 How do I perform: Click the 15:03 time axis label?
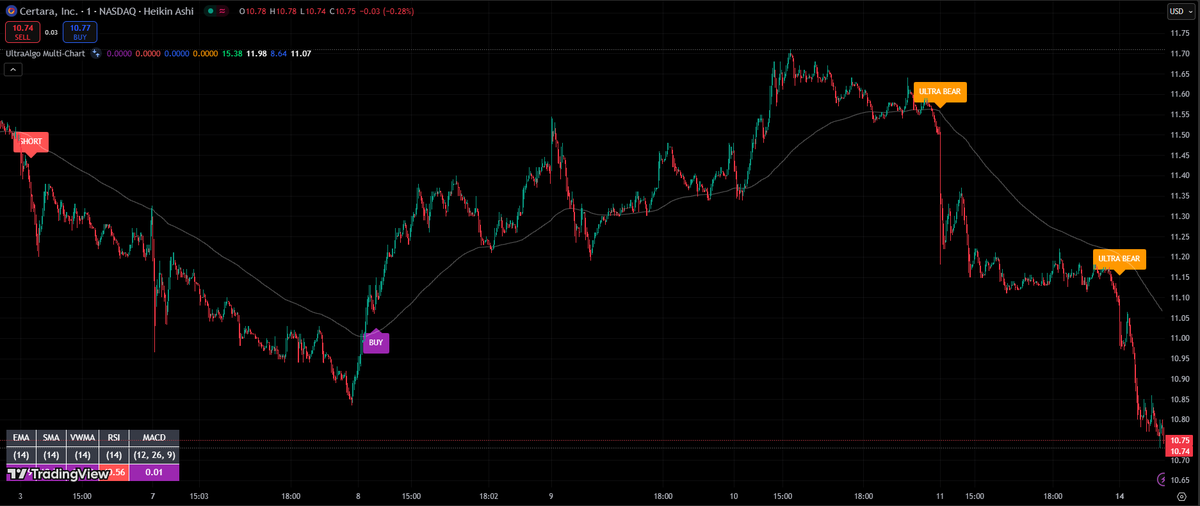[x=198, y=495]
